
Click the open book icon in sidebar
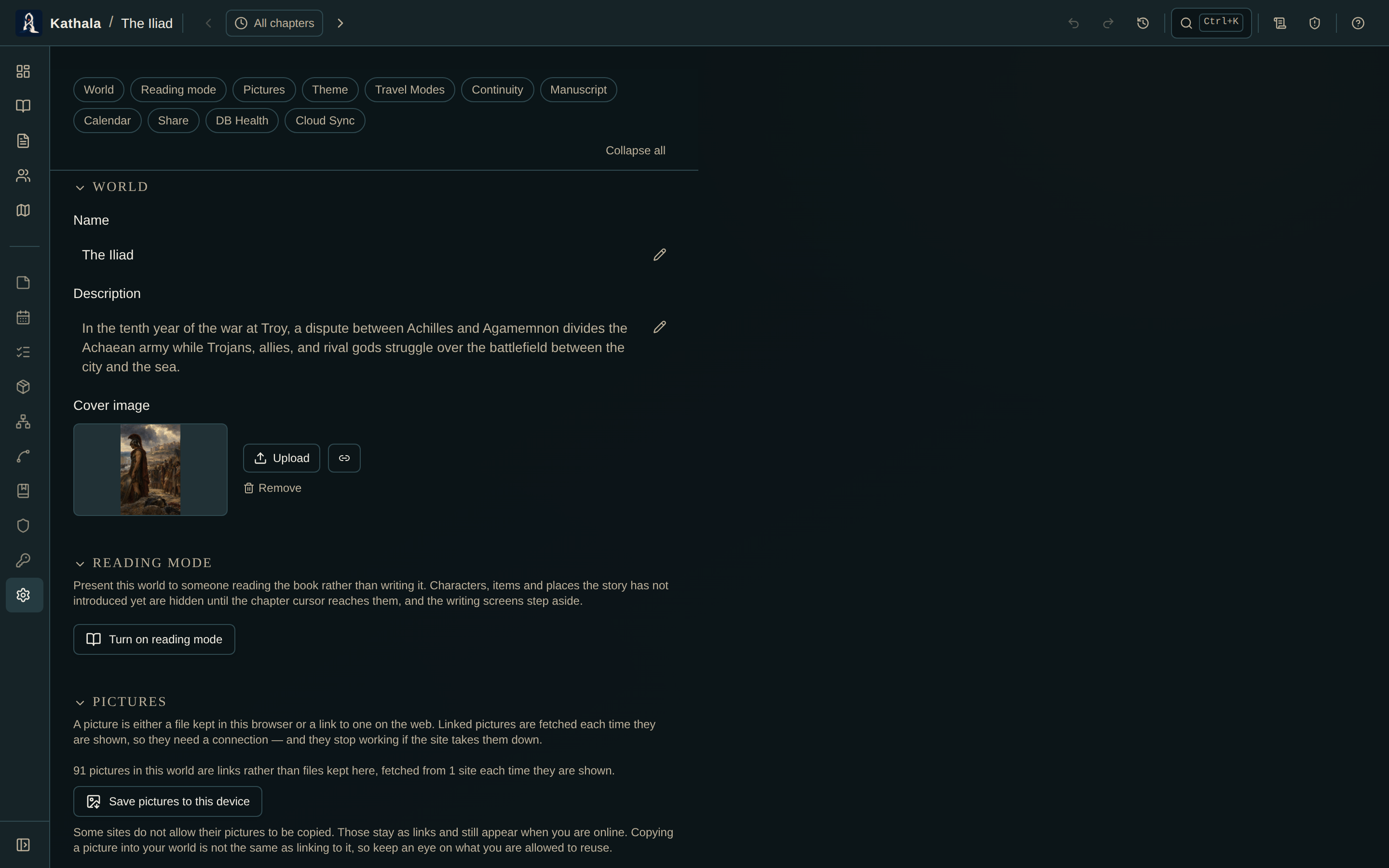(23, 106)
